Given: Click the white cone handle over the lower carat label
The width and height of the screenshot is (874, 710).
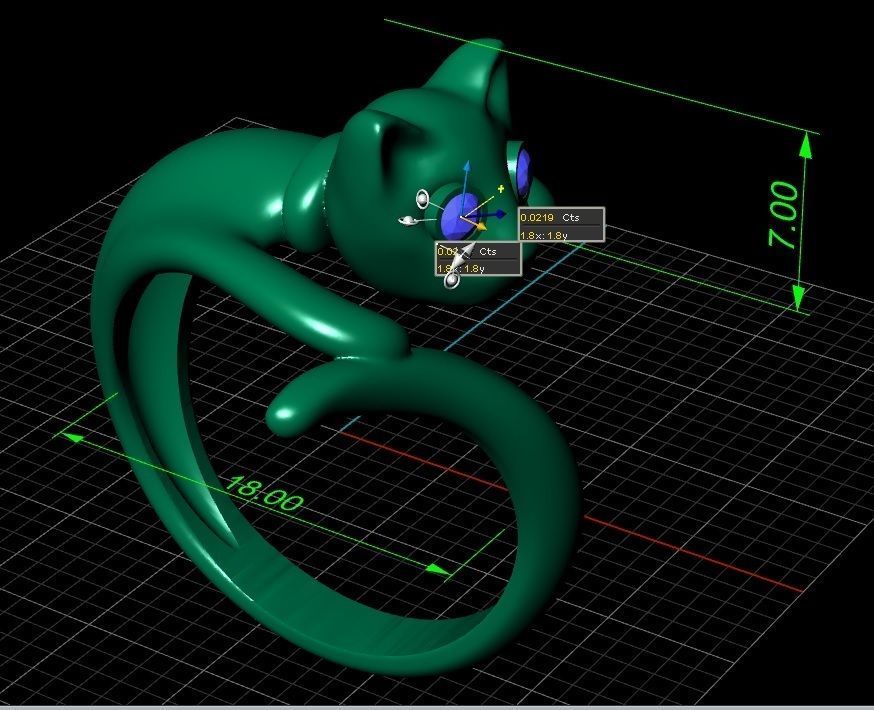Looking at the screenshot, I should [x=462, y=256].
